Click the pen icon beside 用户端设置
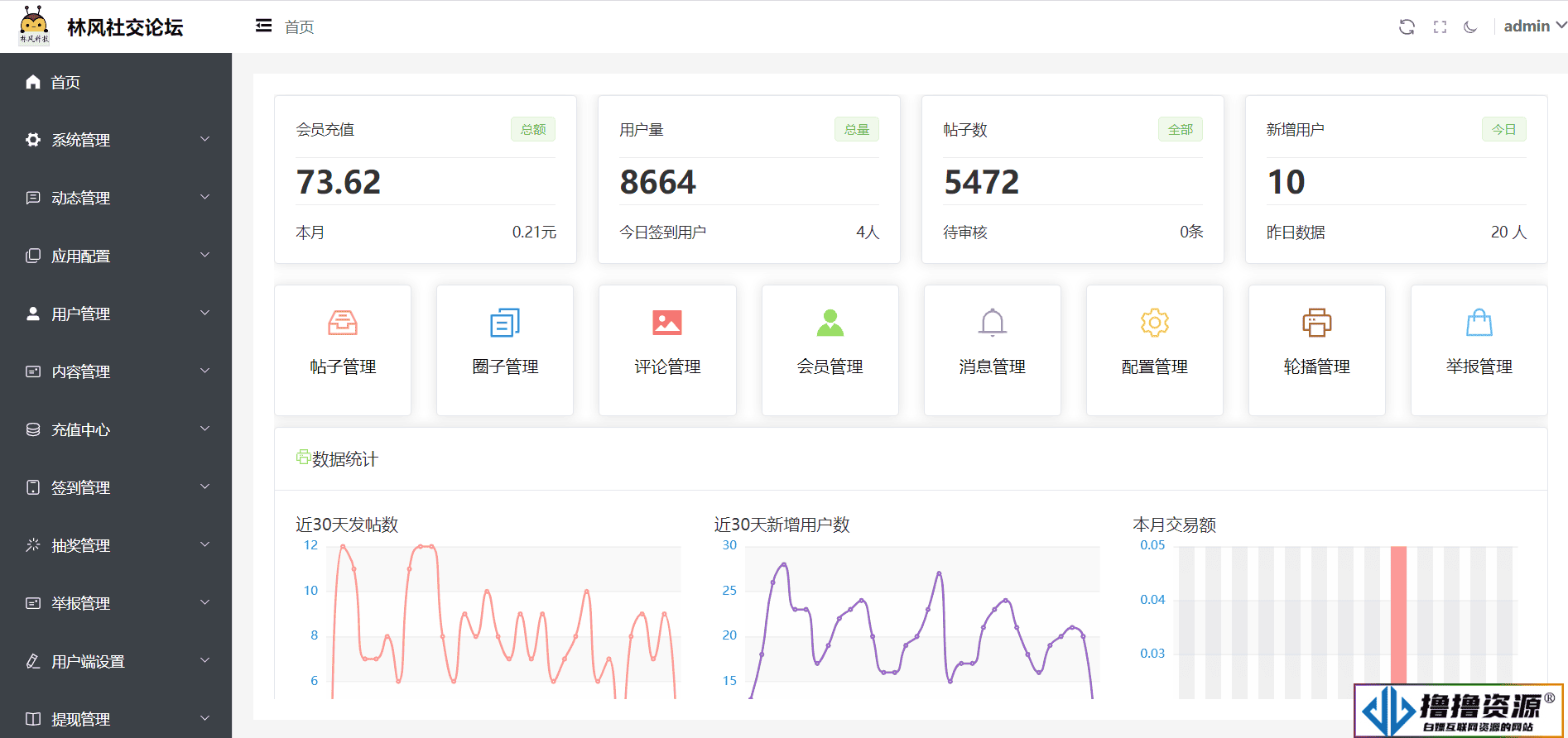The width and height of the screenshot is (1568, 738). click(33, 661)
